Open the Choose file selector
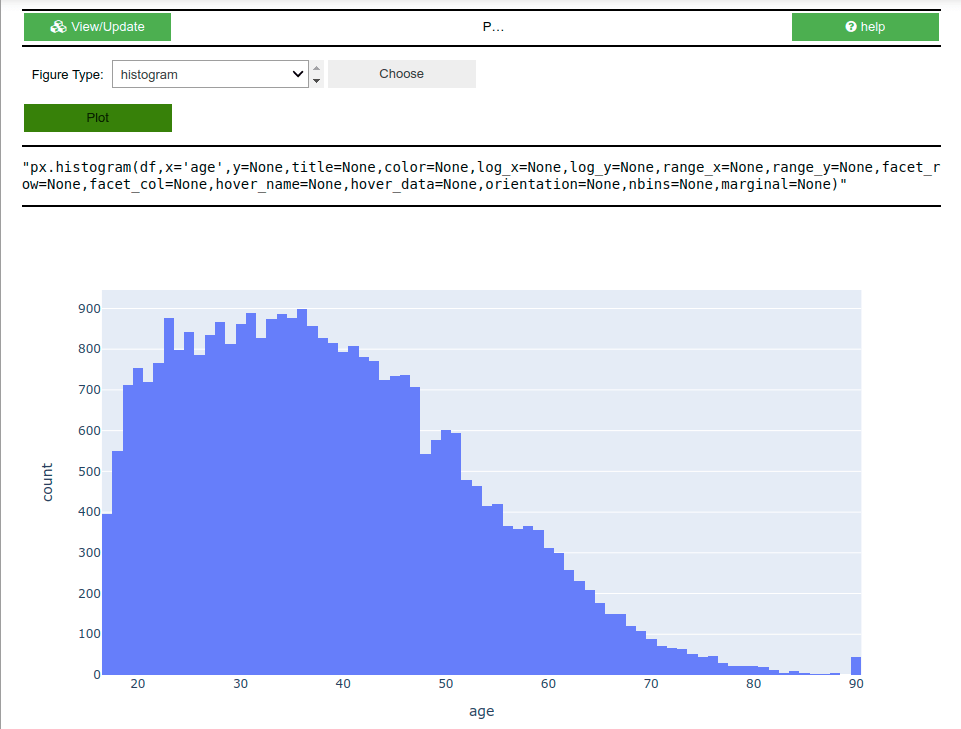This screenshot has height=729, width=961. (x=401, y=73)
